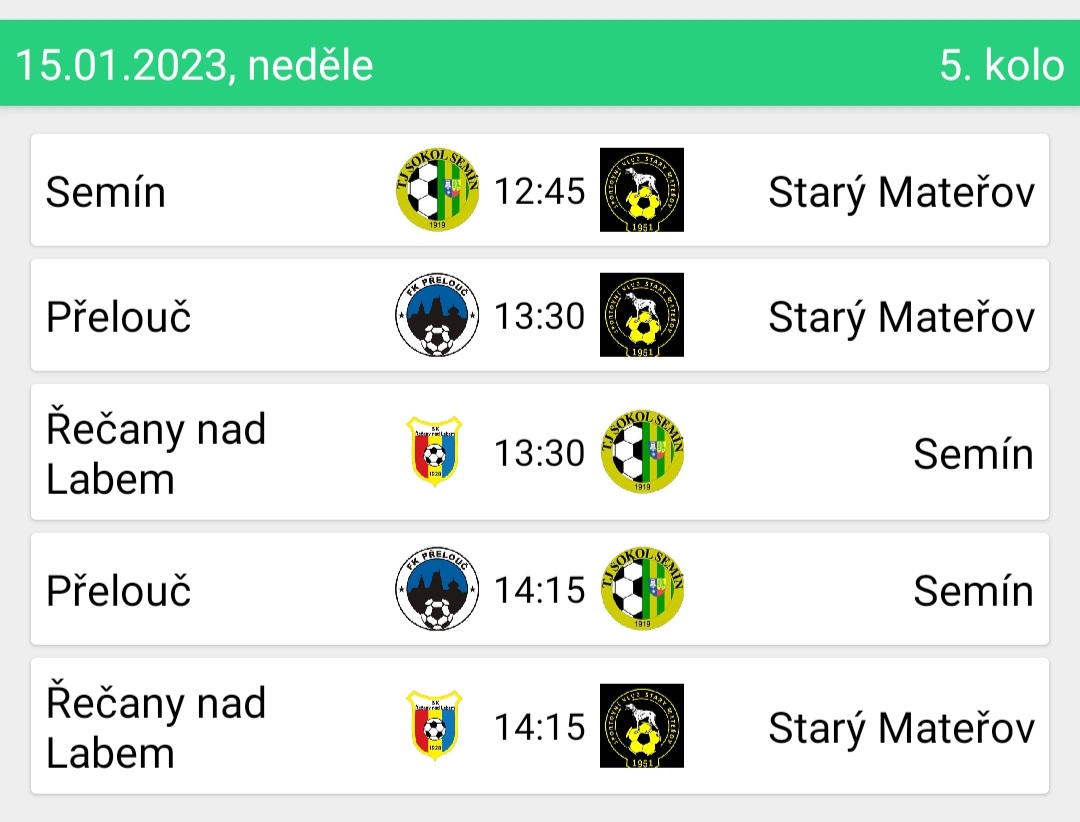Image resolution: width=1080 pixels, height=822 pixels.
Task: Click the Semín logo in the 12:45 match
Action: (x=437, y=189)
